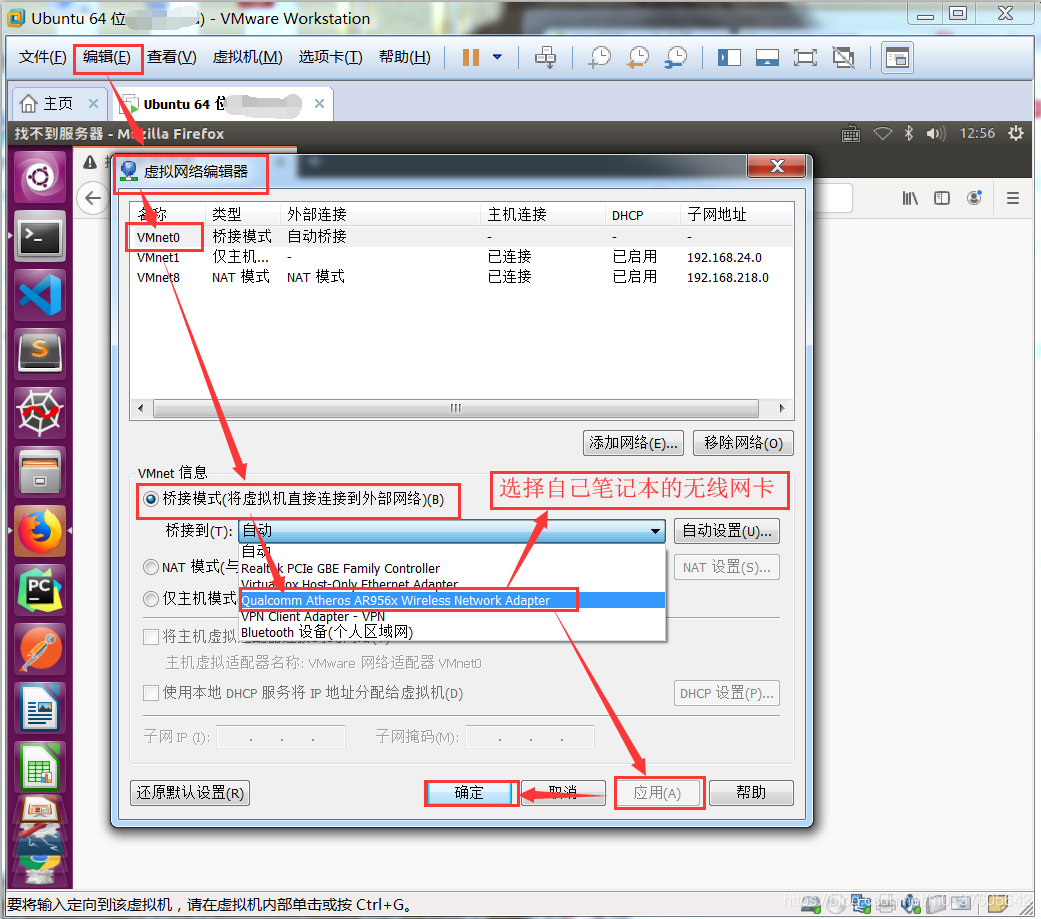This screenshot has width=1041, height=919.
Task: Click the Send Ctrl+Alt+Del toolbar icon
Action: coord(546,58)
